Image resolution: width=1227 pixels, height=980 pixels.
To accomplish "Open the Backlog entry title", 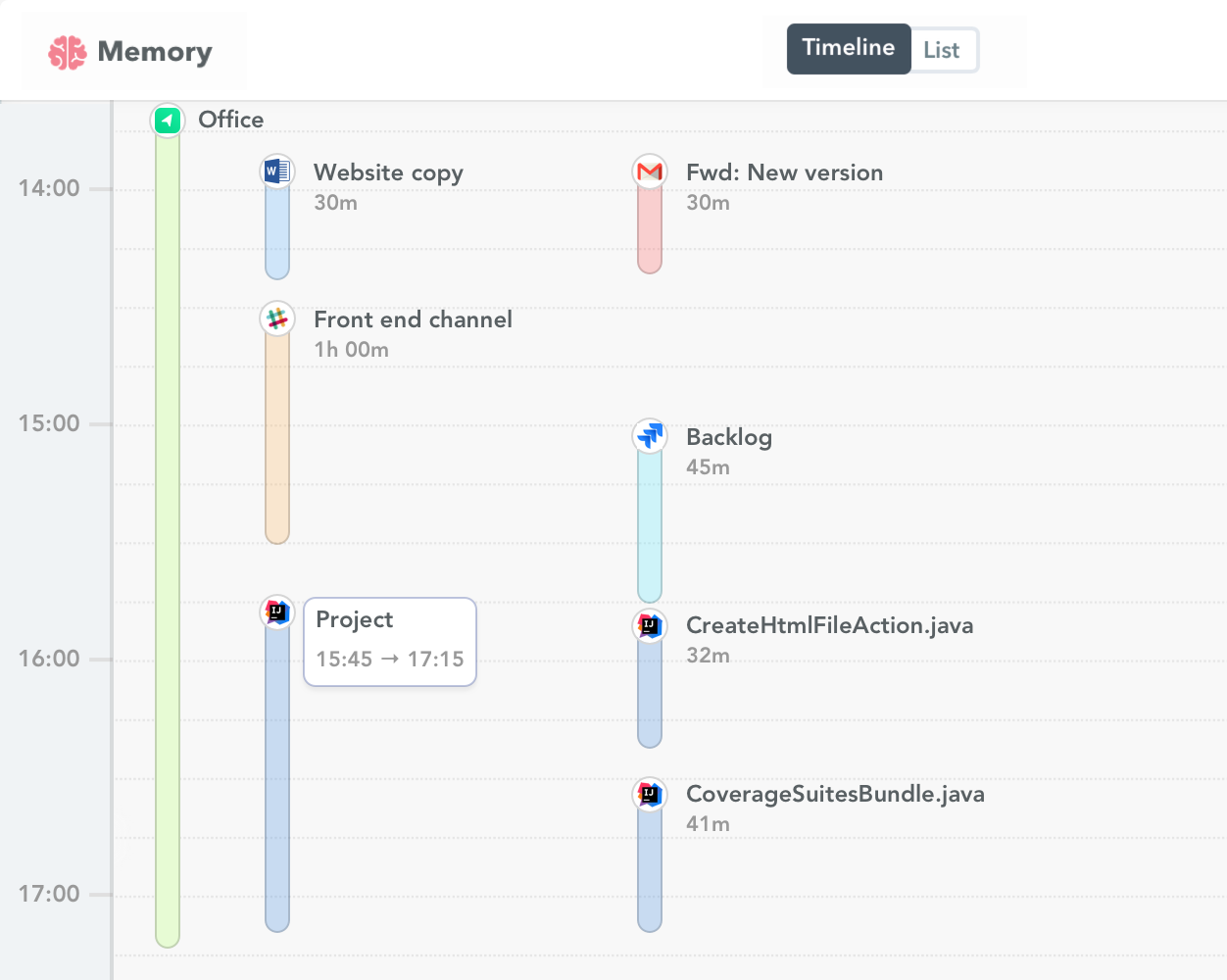I will point(729,437).
